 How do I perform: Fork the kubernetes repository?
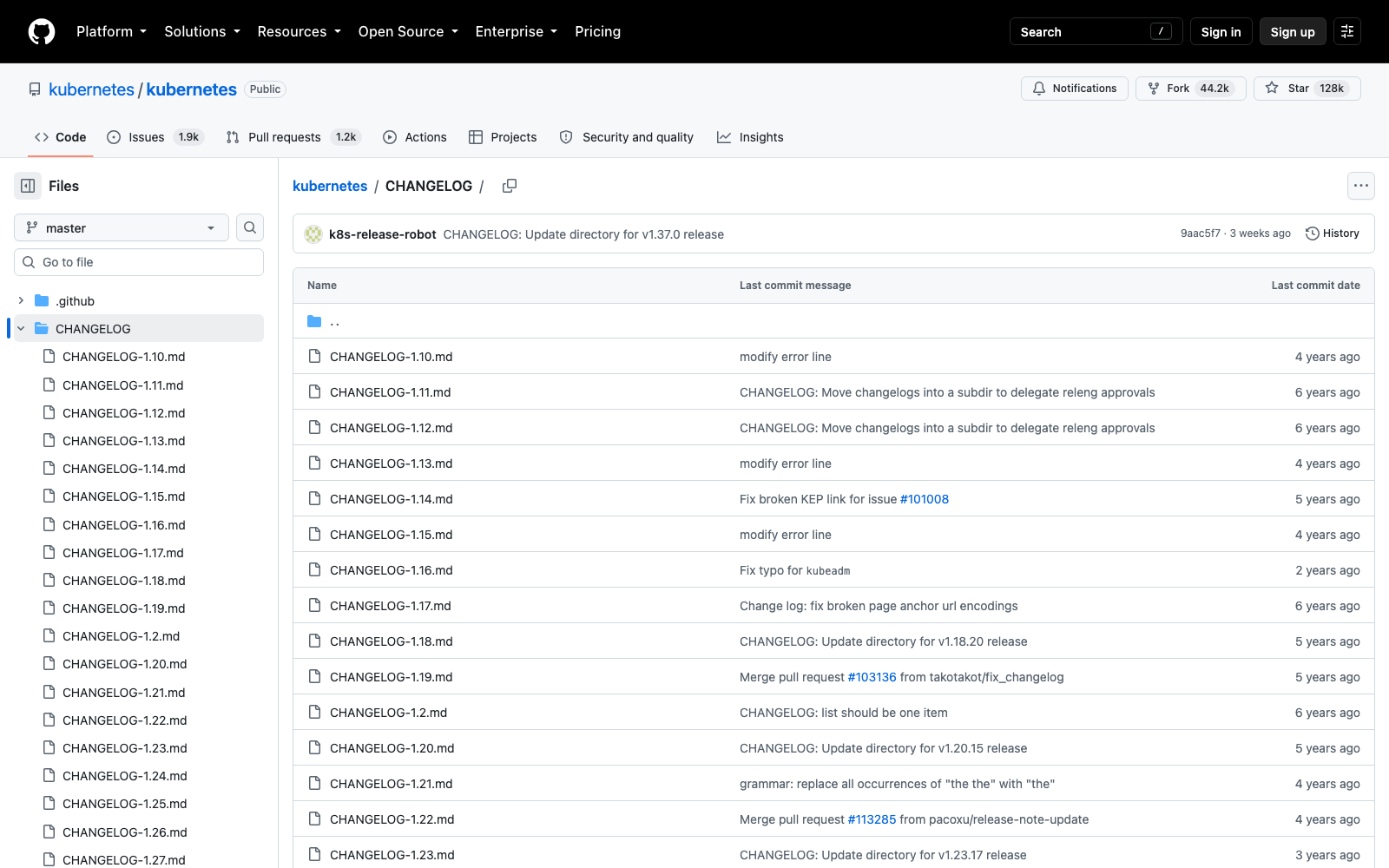click(x=1190, y=89)
